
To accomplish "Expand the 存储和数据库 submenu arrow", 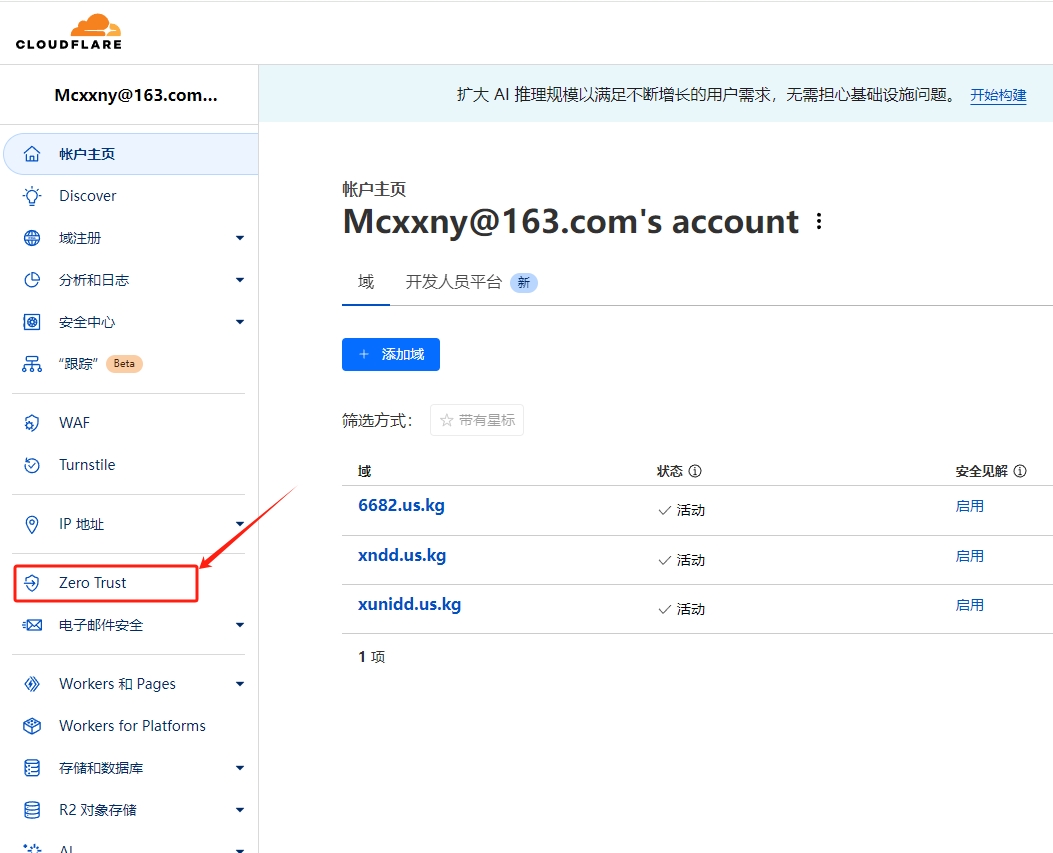I will coord(240,768).
